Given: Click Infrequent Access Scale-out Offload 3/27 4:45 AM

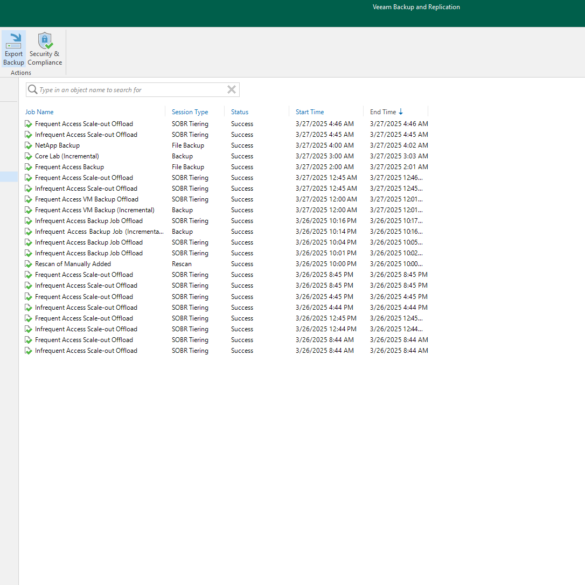Looking at the screenshot, I should [86, 135].
